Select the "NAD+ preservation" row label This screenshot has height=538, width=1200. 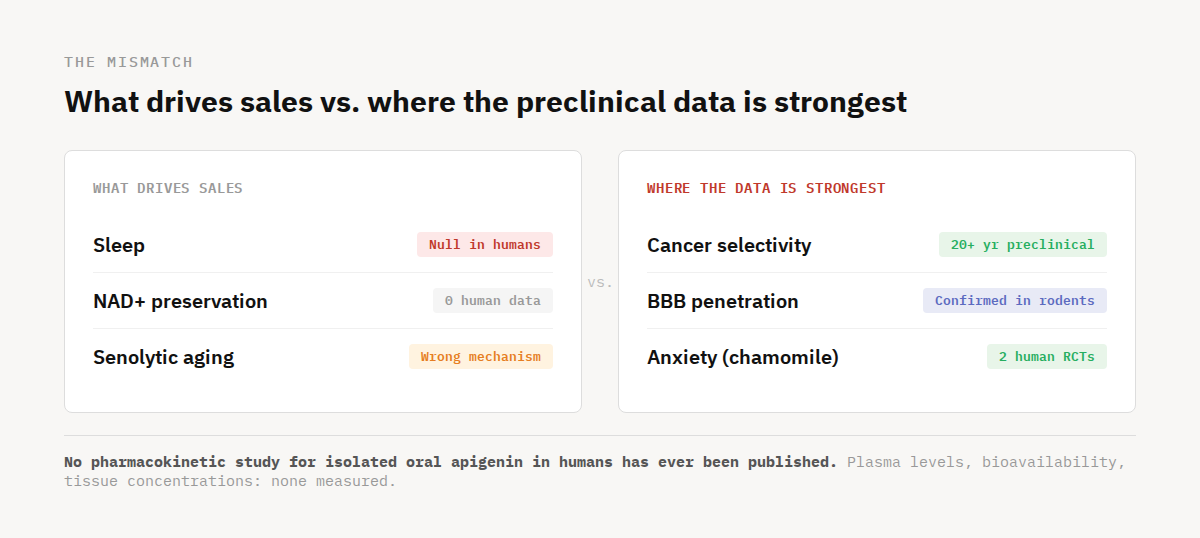(180, 301)
